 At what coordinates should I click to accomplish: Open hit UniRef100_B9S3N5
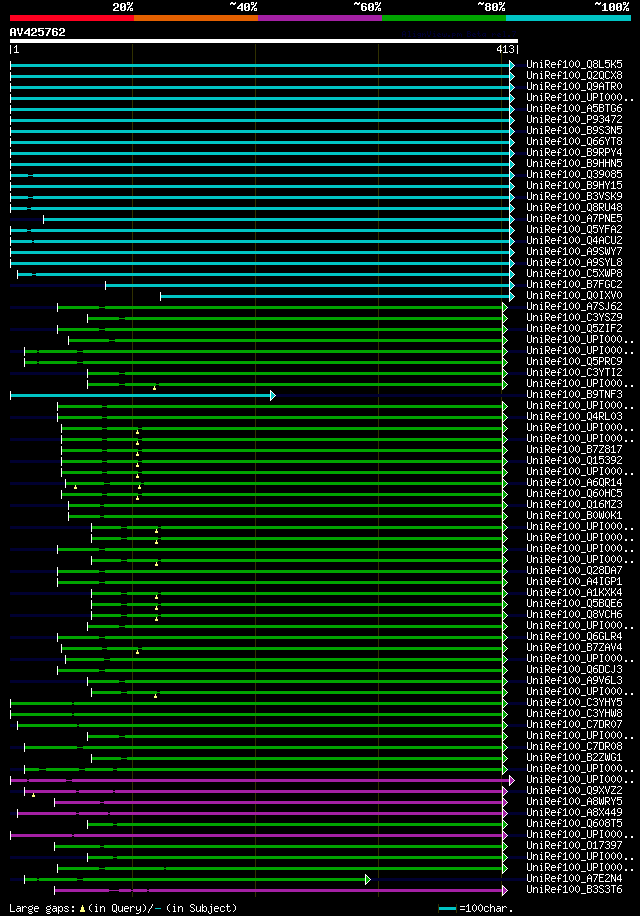click(x=574, y=130)
